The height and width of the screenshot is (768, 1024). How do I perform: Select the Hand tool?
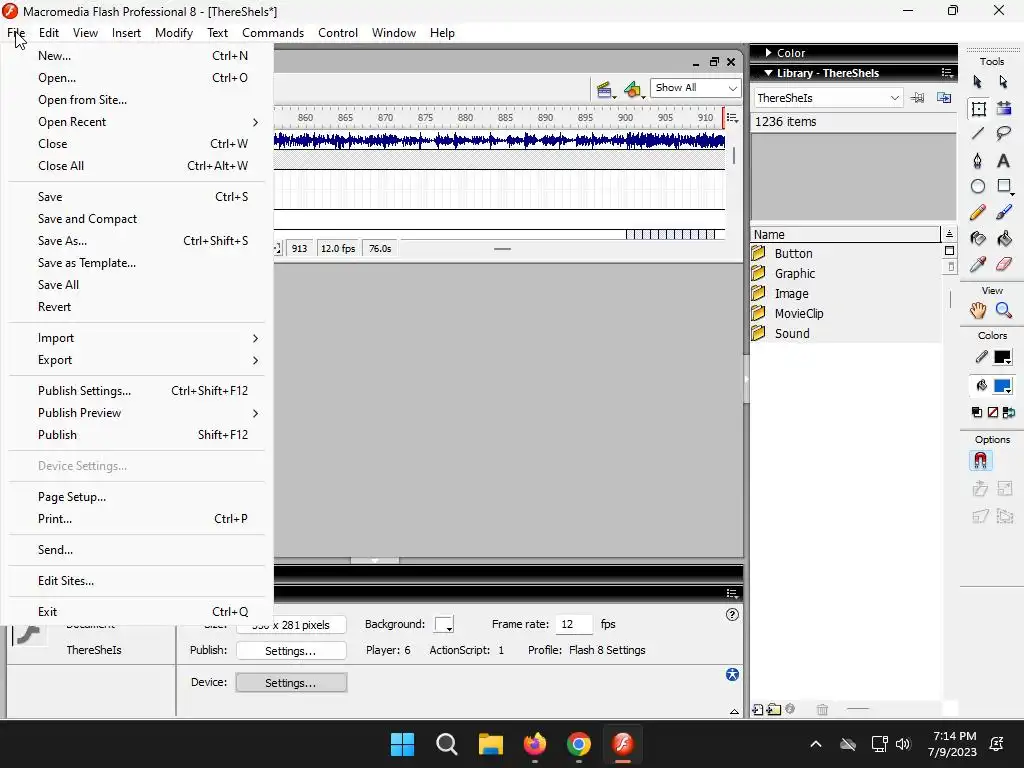coord(978,311)
